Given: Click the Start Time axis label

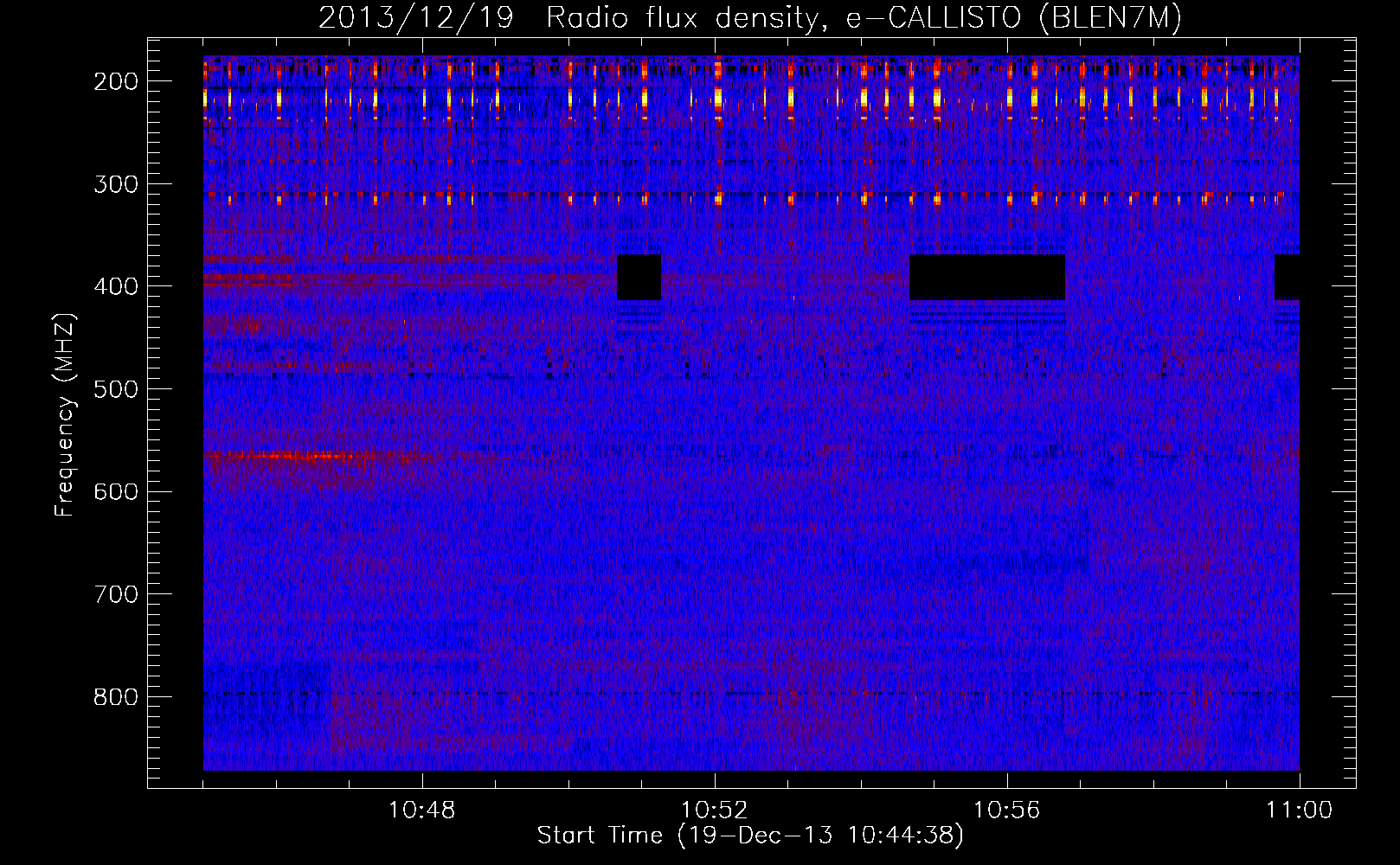Looking at the screenshot, I should tap(750, 836).
